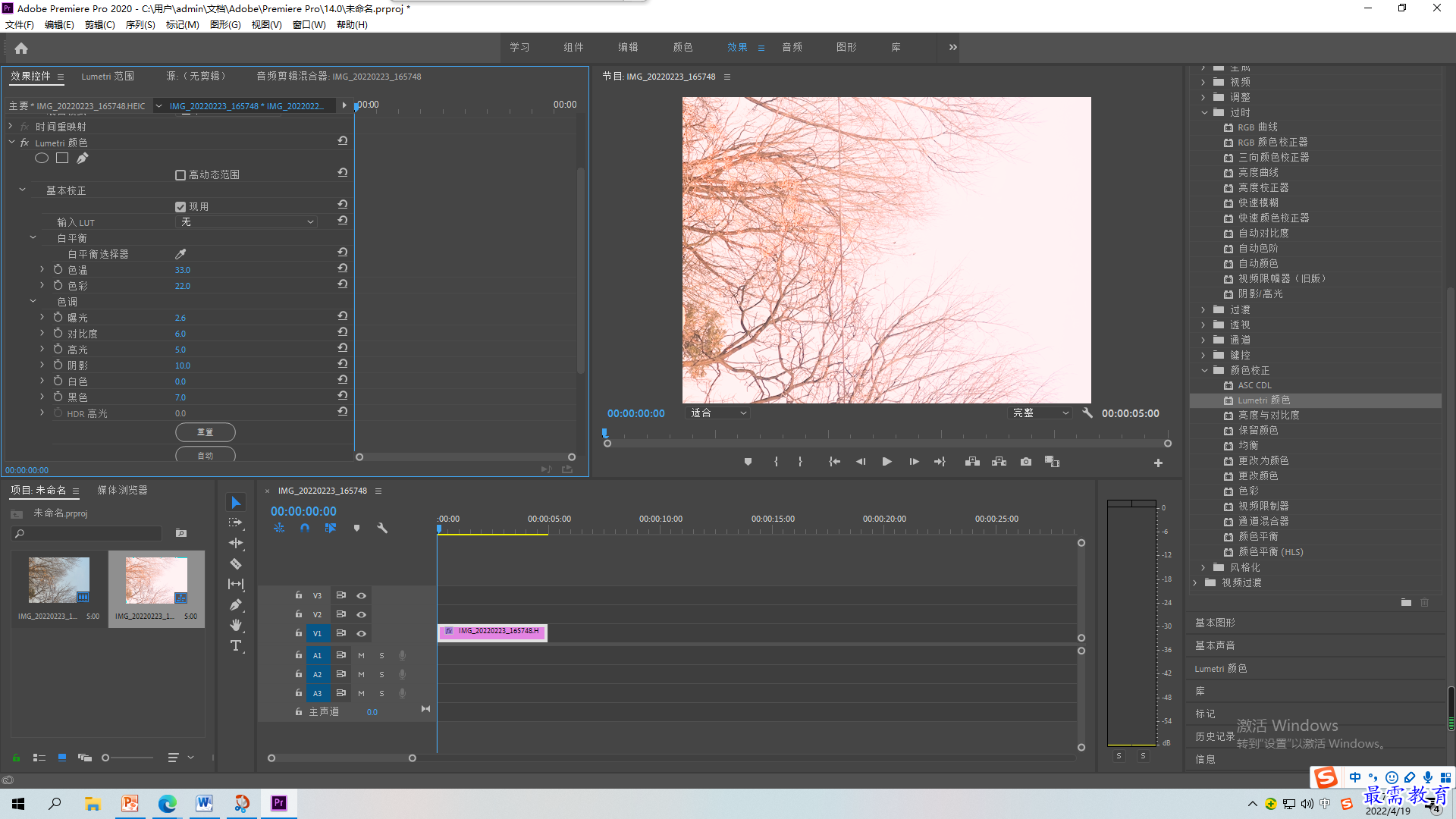Expand the 风格化 effects folder
This screenshot has height=819, width=1456.
coord(1203,567)
